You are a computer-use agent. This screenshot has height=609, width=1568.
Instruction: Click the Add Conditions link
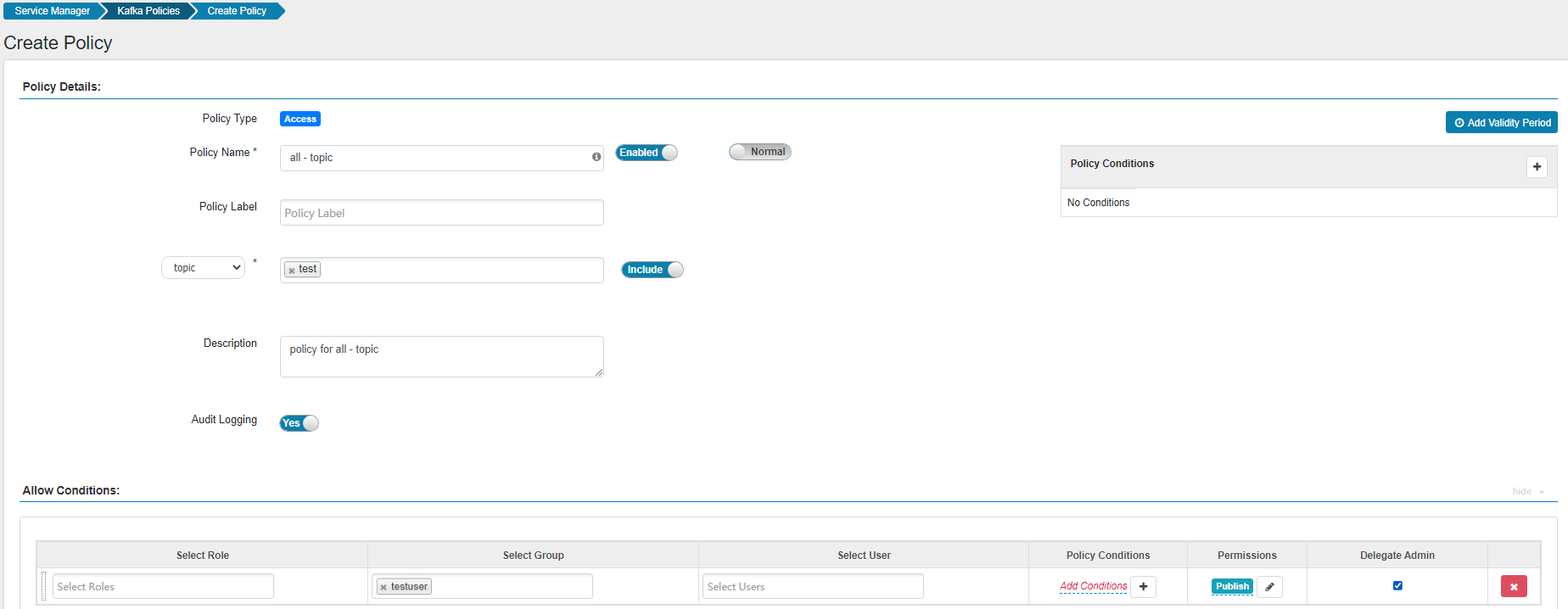tap(1093, 586)
